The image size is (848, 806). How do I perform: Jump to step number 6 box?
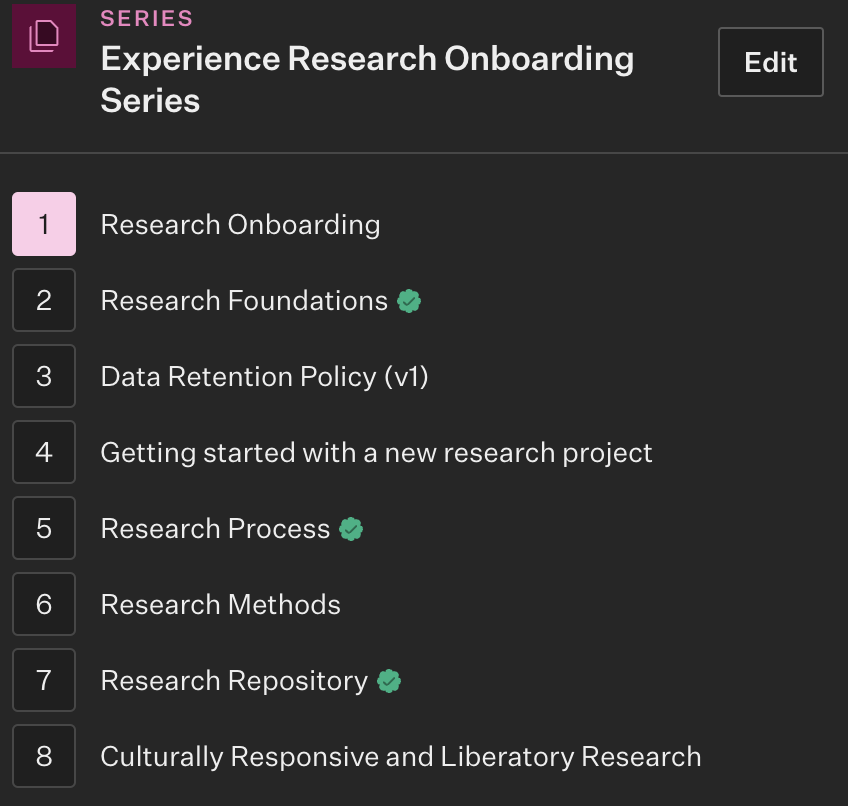44,604
